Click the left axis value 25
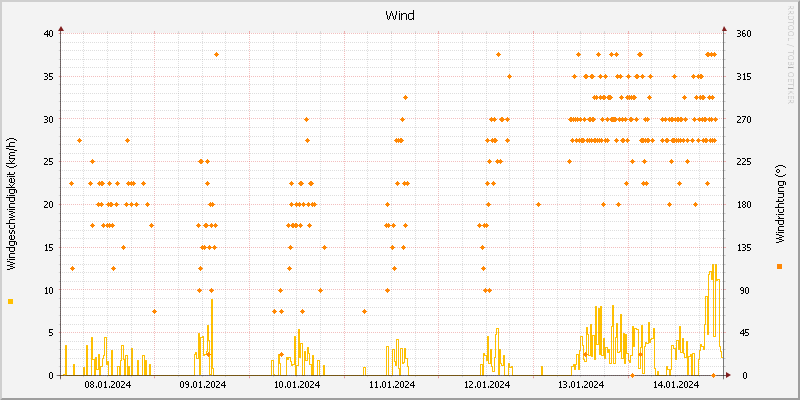Screen dimensions: 800x400 tap(48, 162)
